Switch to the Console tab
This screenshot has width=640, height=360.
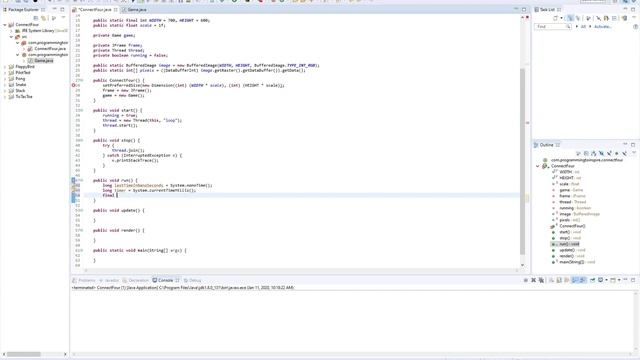[166, 280]
